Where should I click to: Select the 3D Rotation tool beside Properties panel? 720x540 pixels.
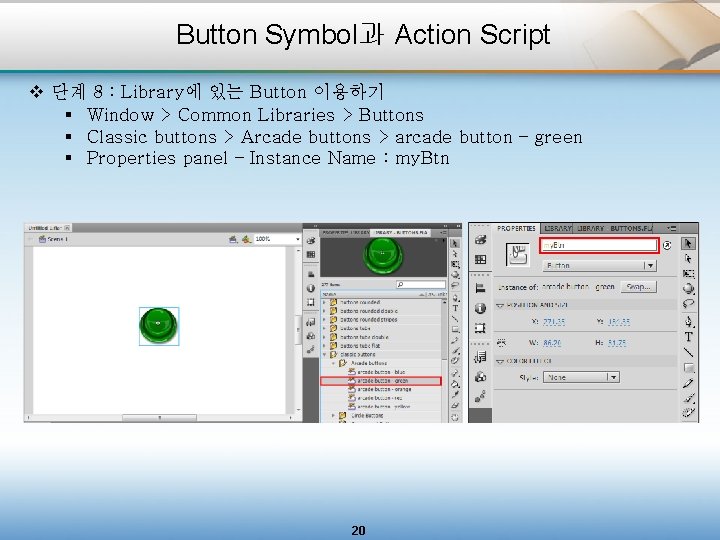[x=687, y=288]
